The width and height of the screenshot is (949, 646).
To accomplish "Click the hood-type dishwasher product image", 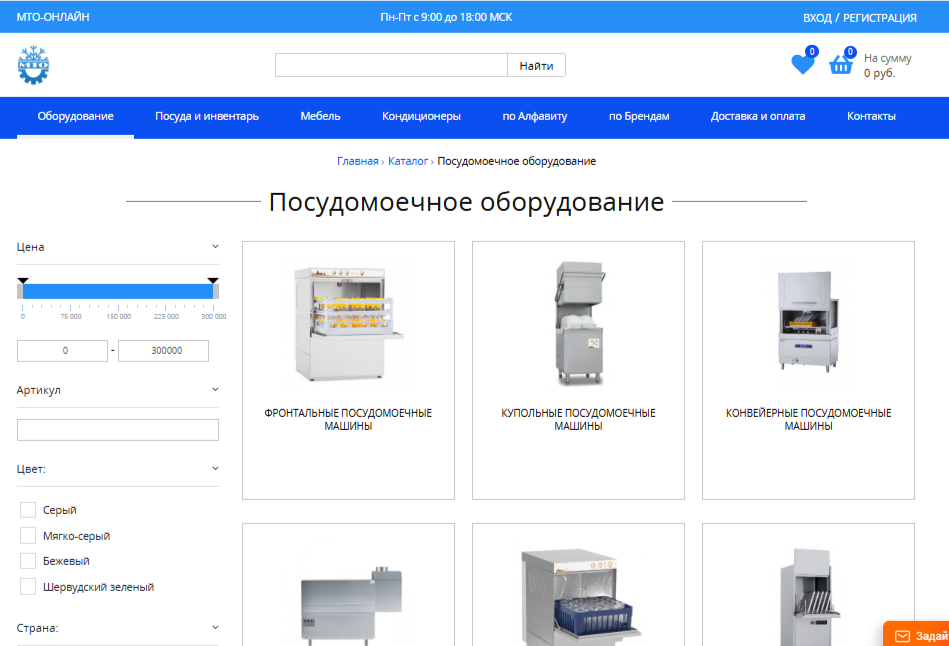I will point(579,323).
